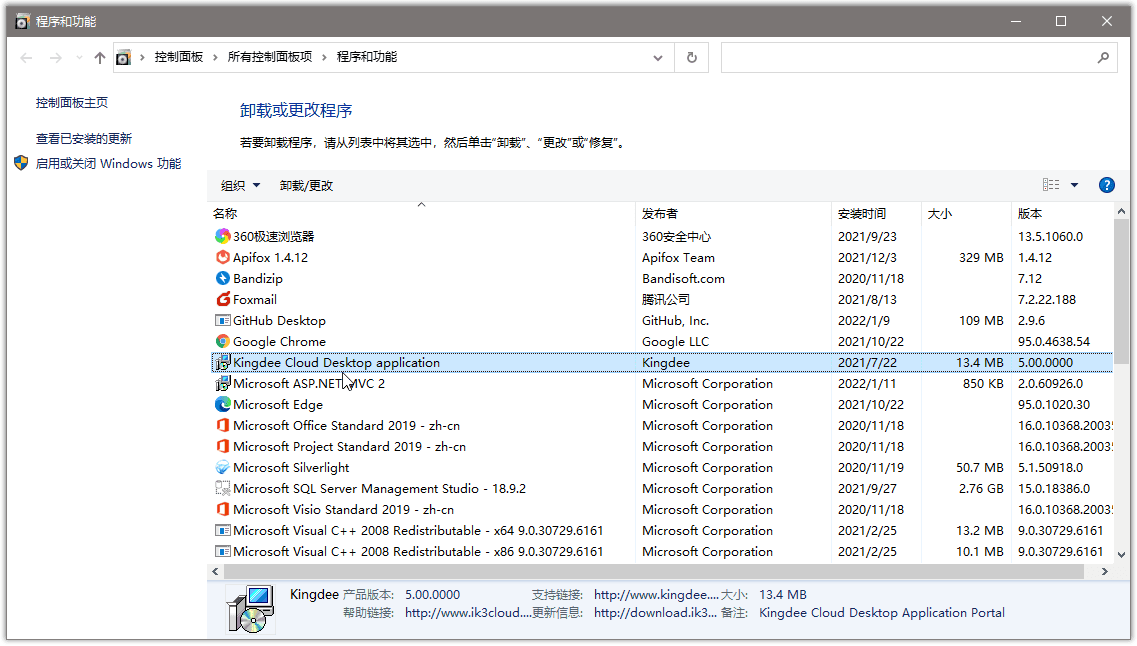Click the Bandizip blue icon in the list
1137x646 pixels.
222,278
